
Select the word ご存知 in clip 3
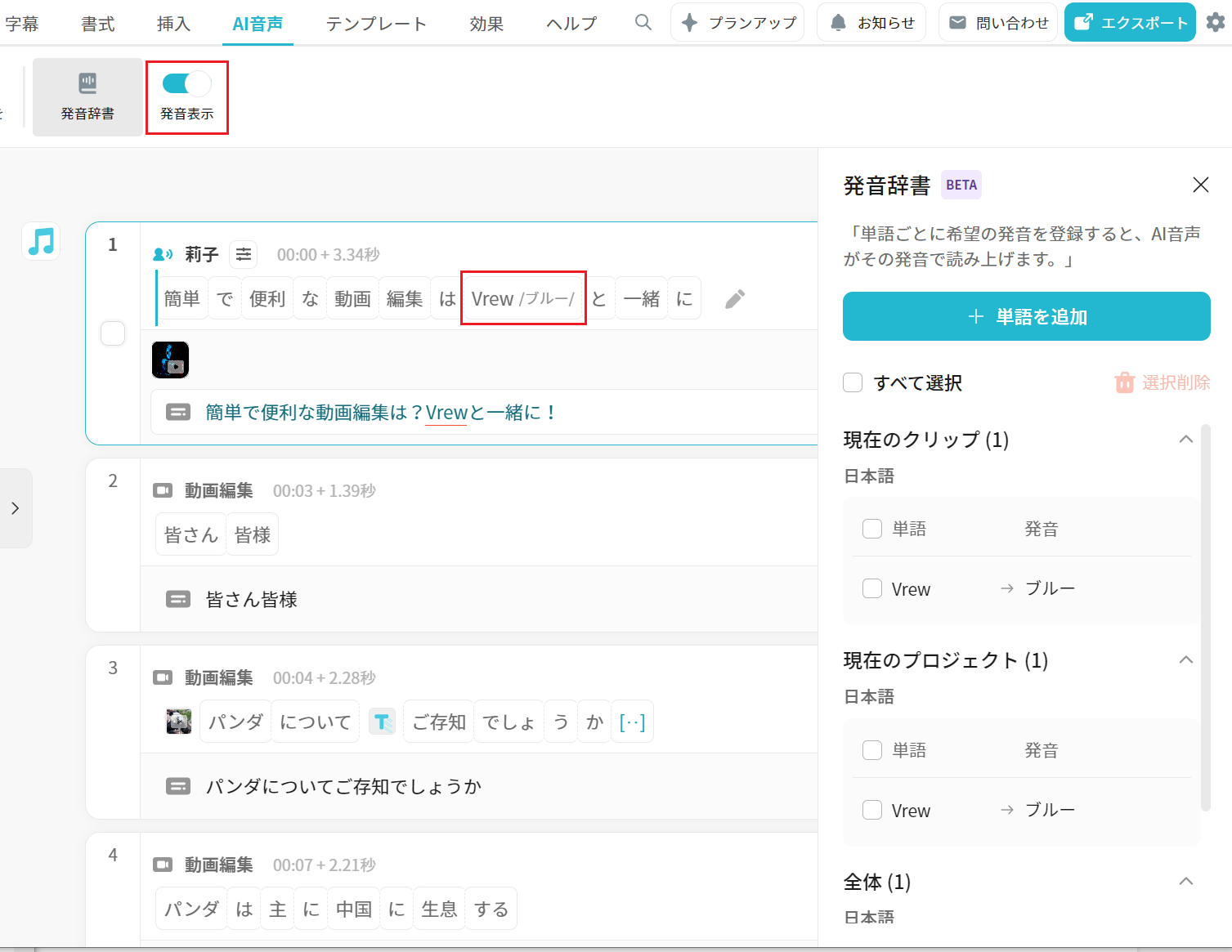click(438, 722)
